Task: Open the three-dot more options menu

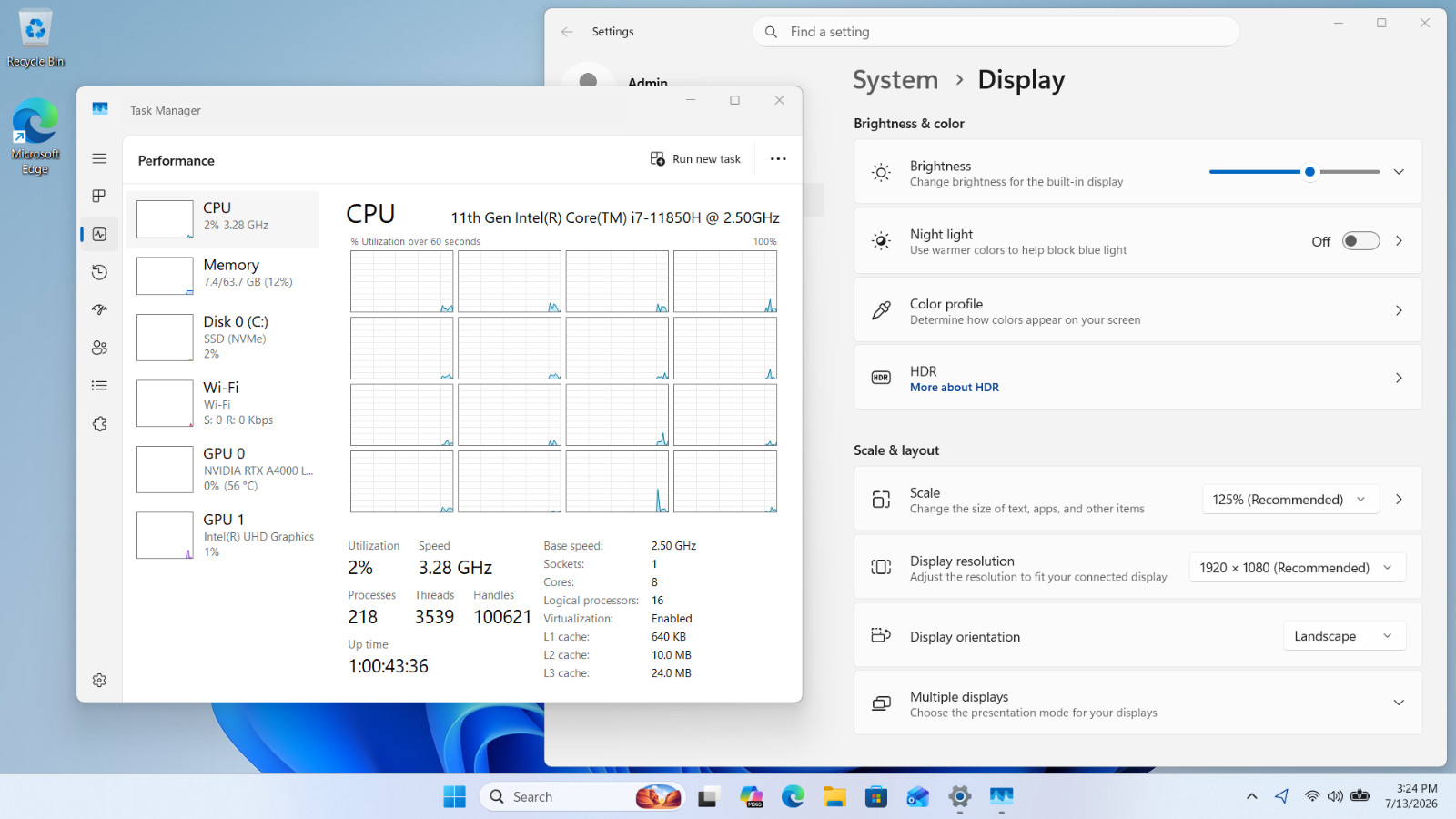Action: point(778,159)
